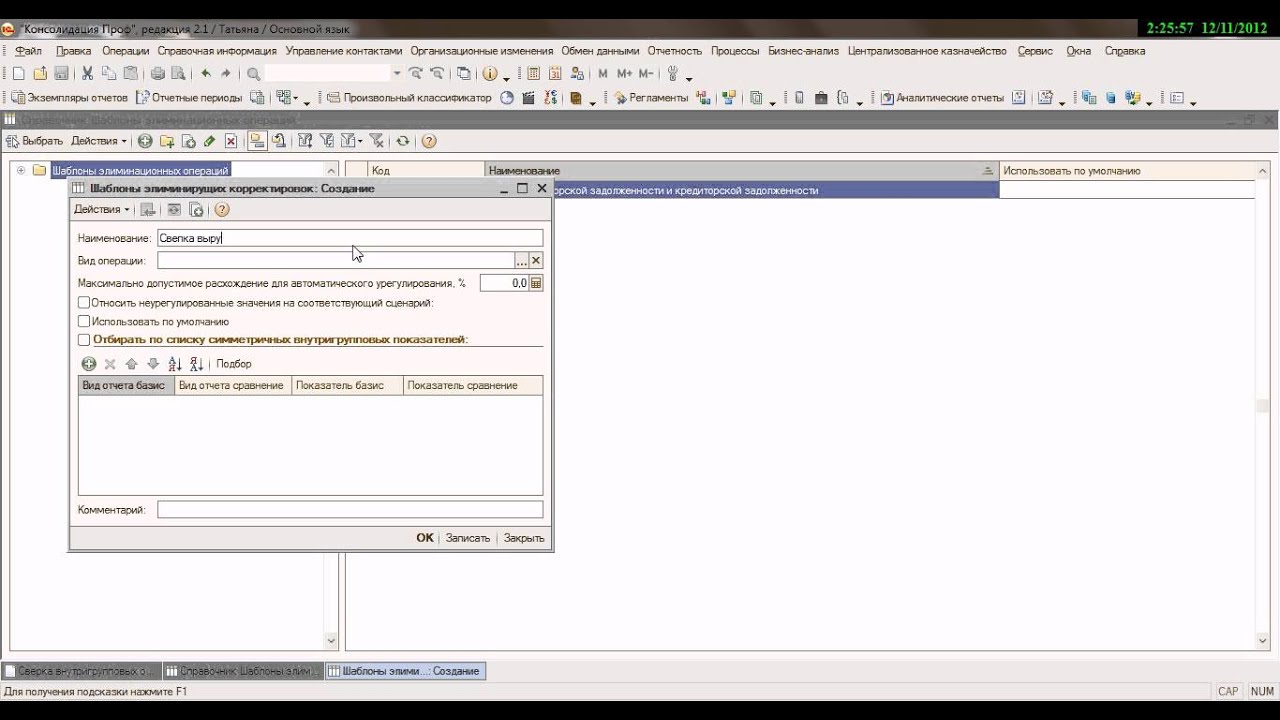Open Действия dropdown in list toolbar
The image size is (1280, 720).
pyautogui.click(x=99, y=141)
